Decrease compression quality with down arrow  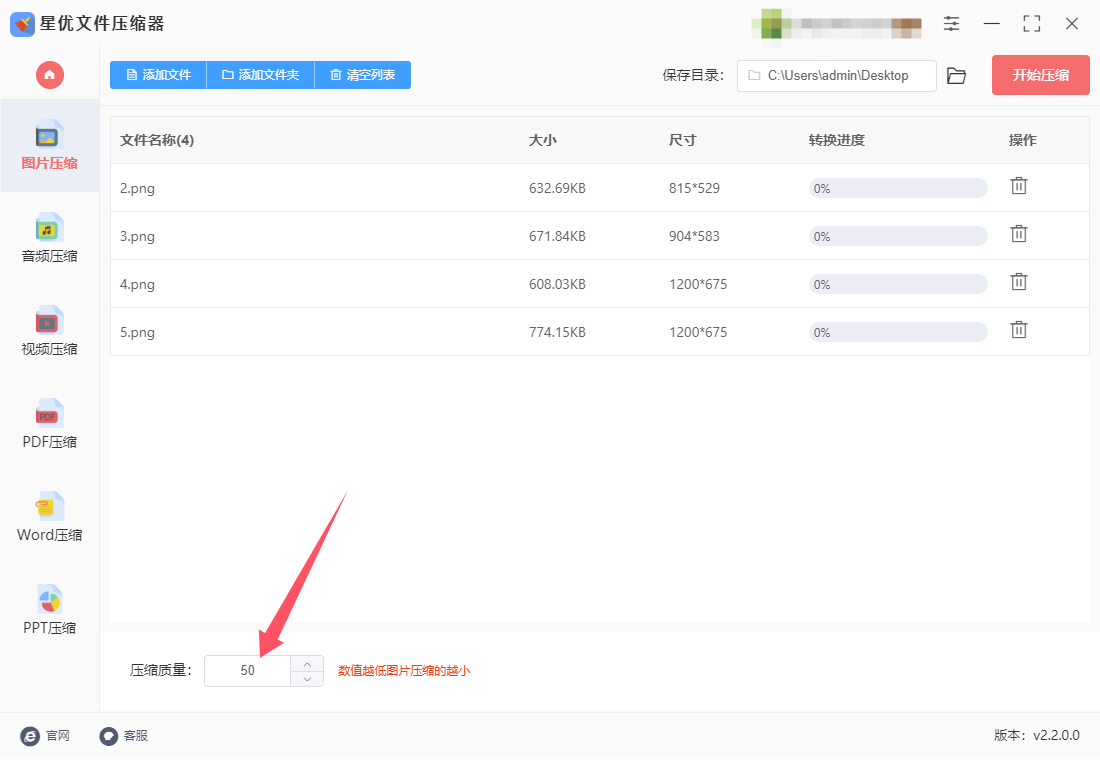click(x=307, y=679)
